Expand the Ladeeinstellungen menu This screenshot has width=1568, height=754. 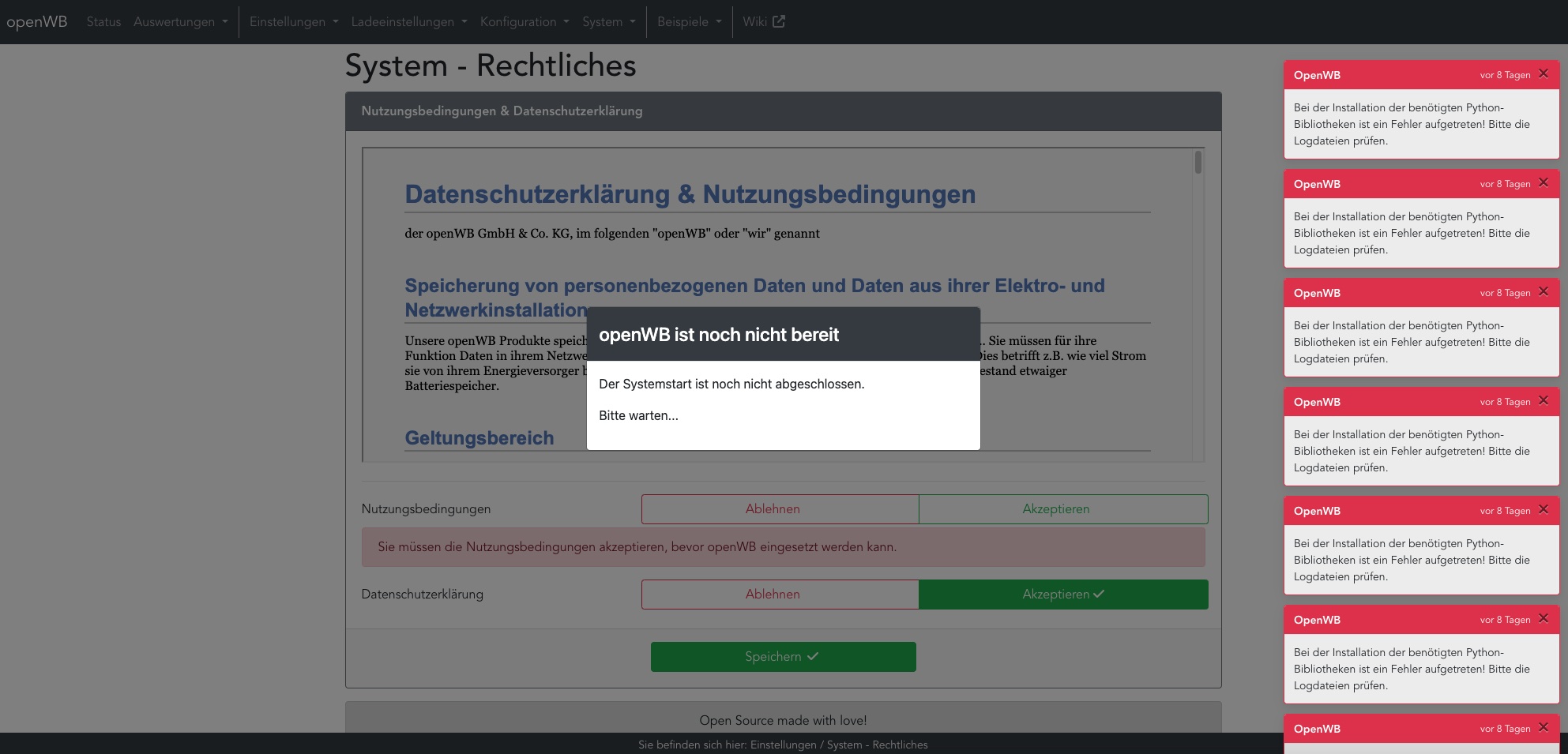(x=409, y=21)
